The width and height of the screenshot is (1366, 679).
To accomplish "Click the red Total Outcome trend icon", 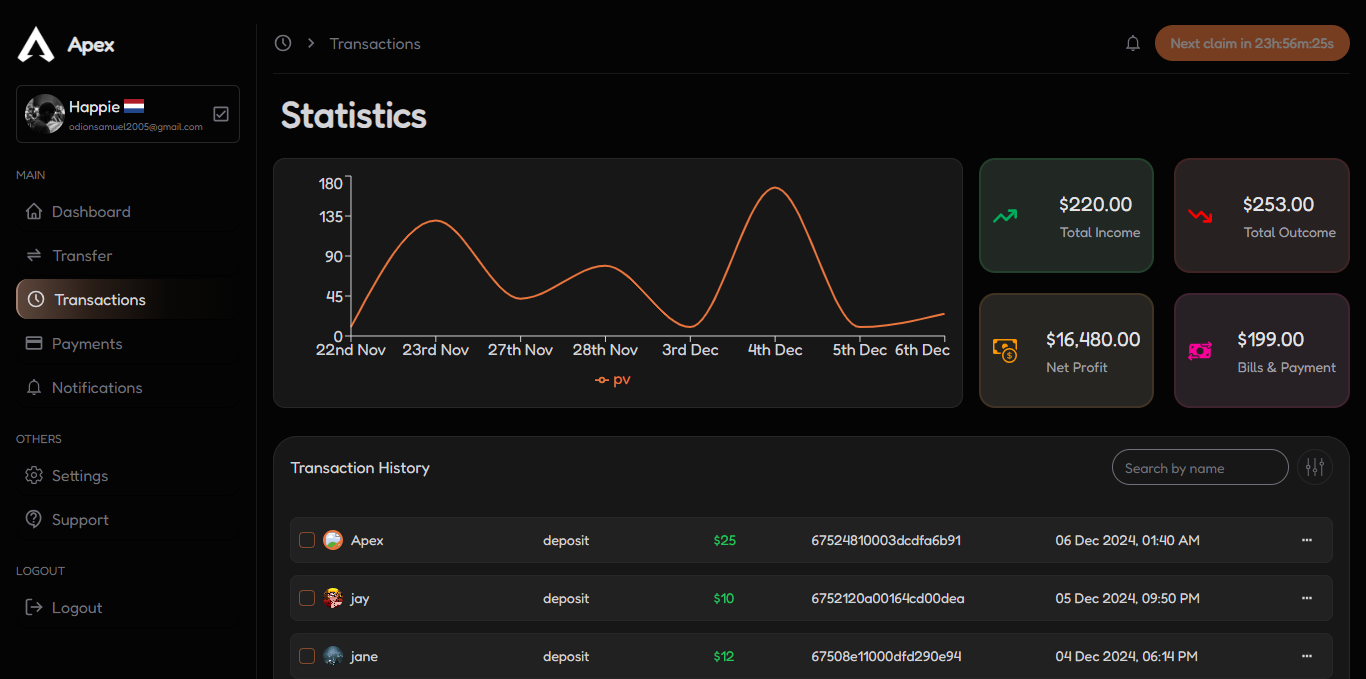I will point(1200,215).
